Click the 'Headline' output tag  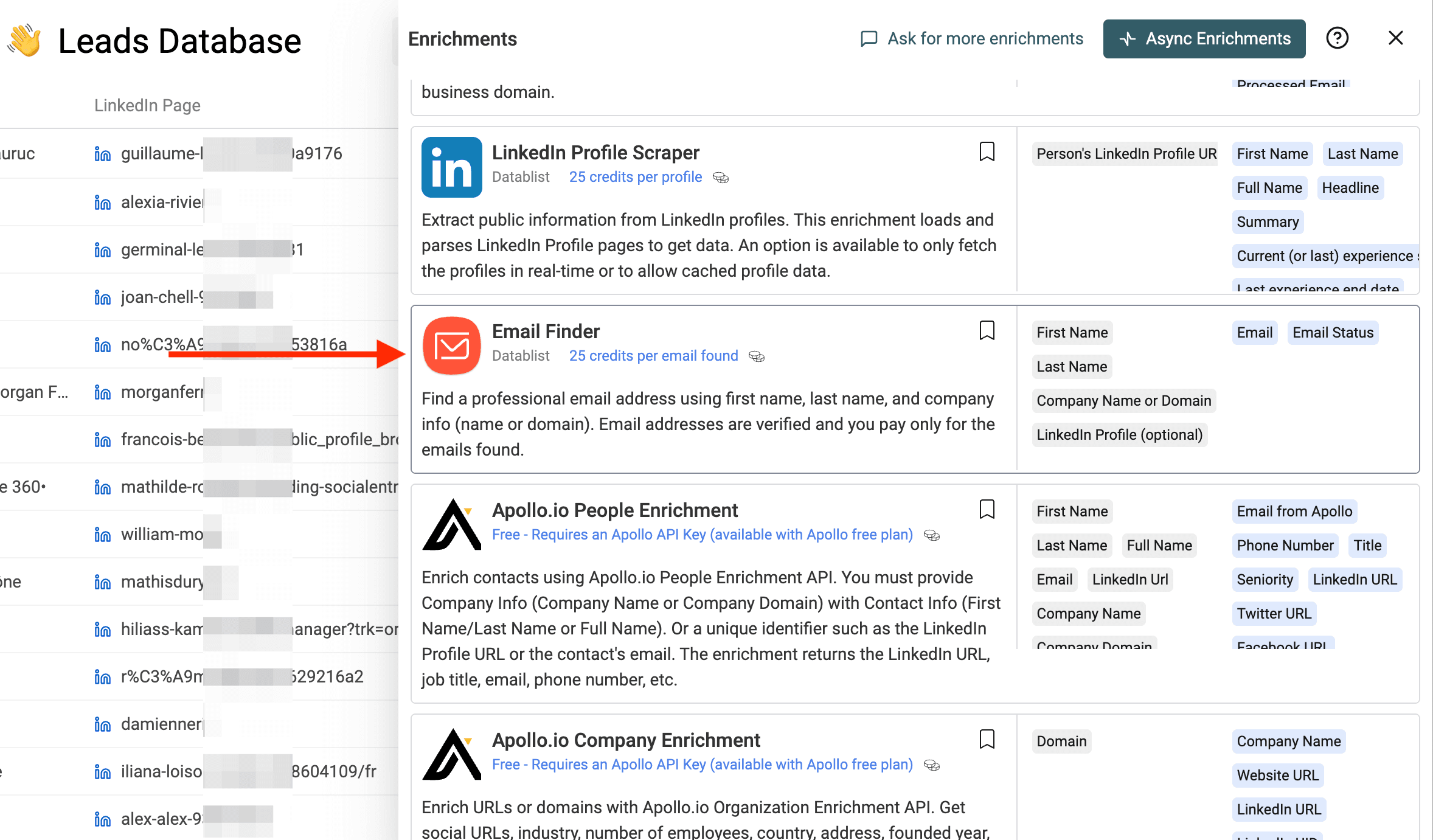(x=1350, y=188)
